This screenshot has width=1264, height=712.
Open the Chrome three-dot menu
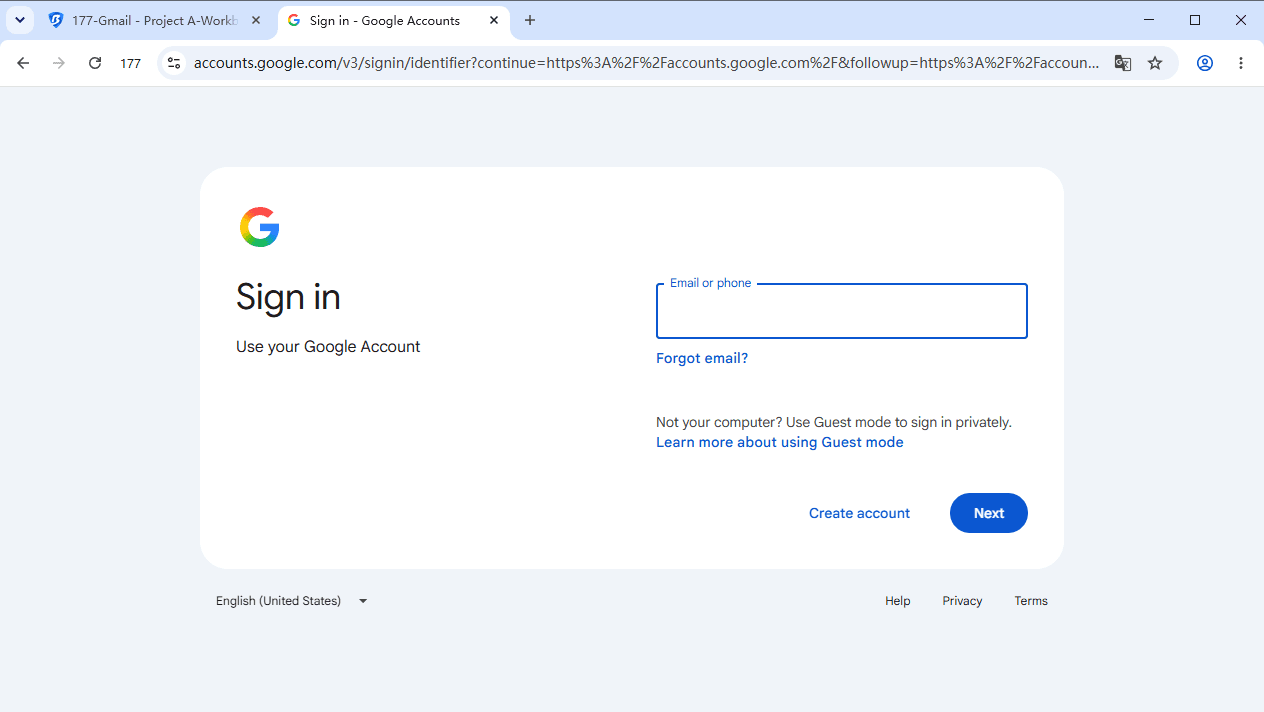(1241, 63)
